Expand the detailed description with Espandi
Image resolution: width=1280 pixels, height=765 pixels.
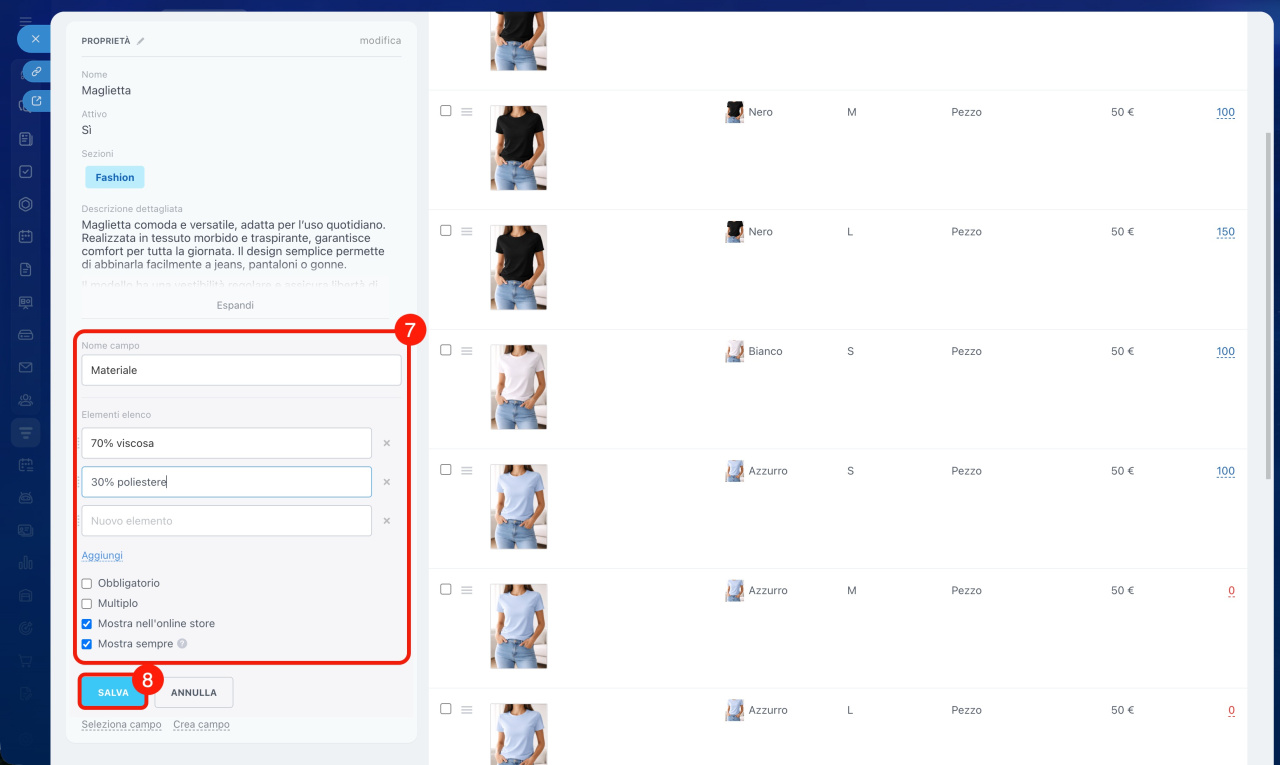235,305
